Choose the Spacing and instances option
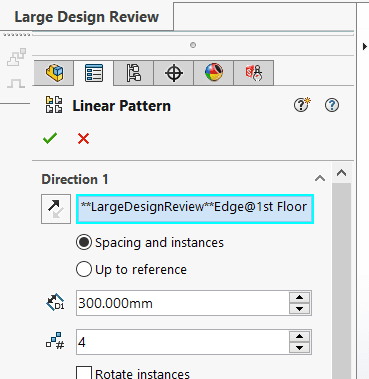Image resolution: width=369 pixels, height=379 pixels. point(150,242)
